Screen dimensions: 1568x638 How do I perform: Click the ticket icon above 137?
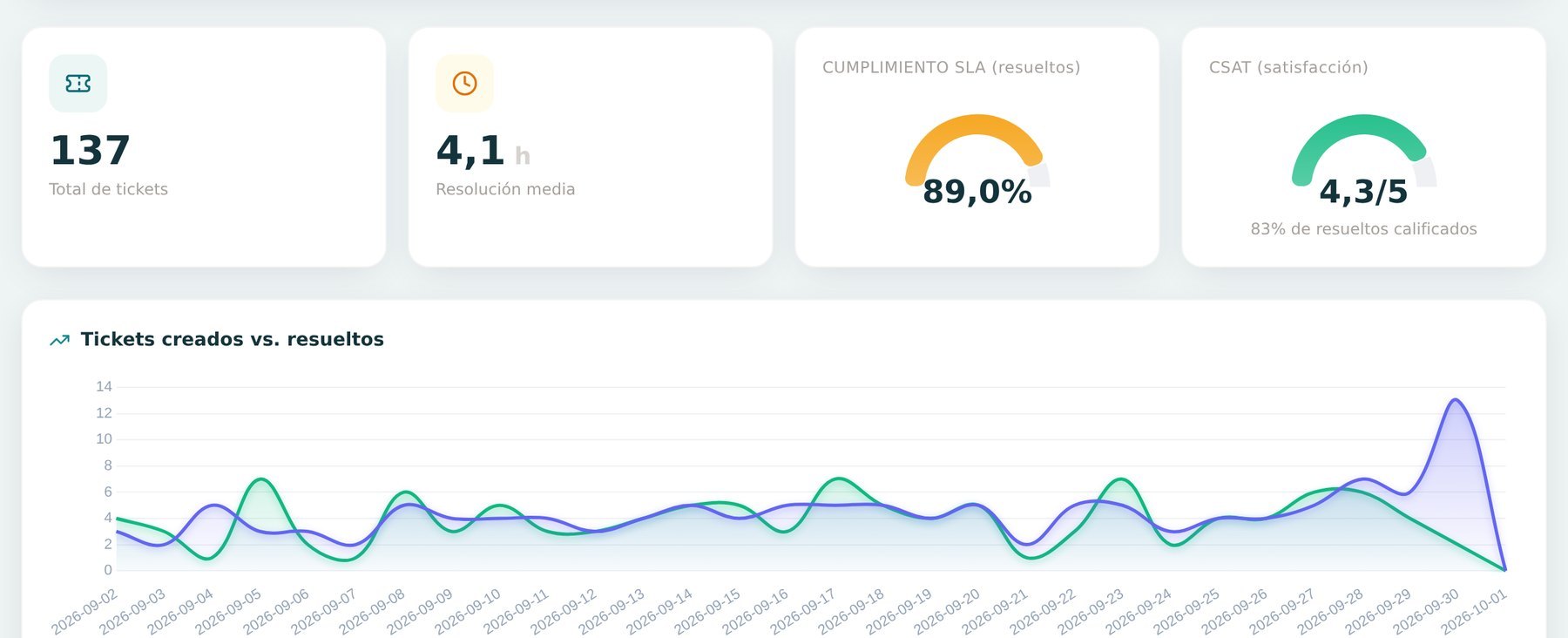click(78, 84)
